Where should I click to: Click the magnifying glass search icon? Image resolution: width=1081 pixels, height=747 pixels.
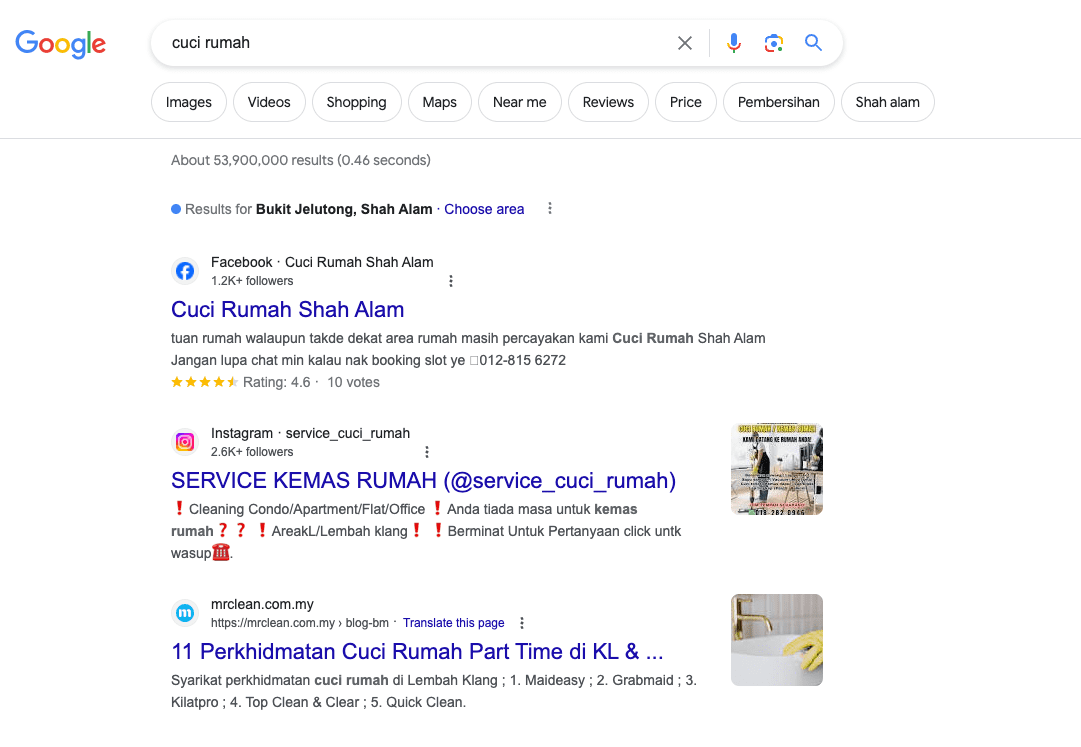[814, 43]
